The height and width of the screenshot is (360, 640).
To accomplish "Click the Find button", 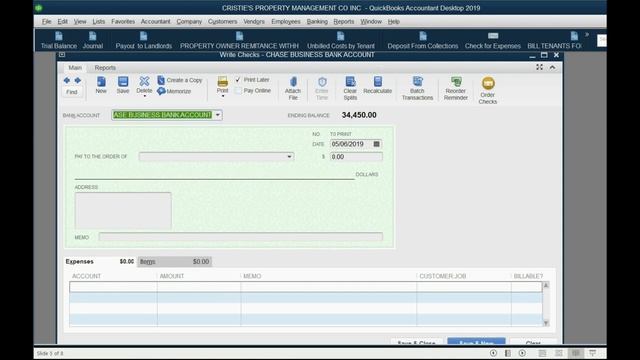I will pos(72,92).
